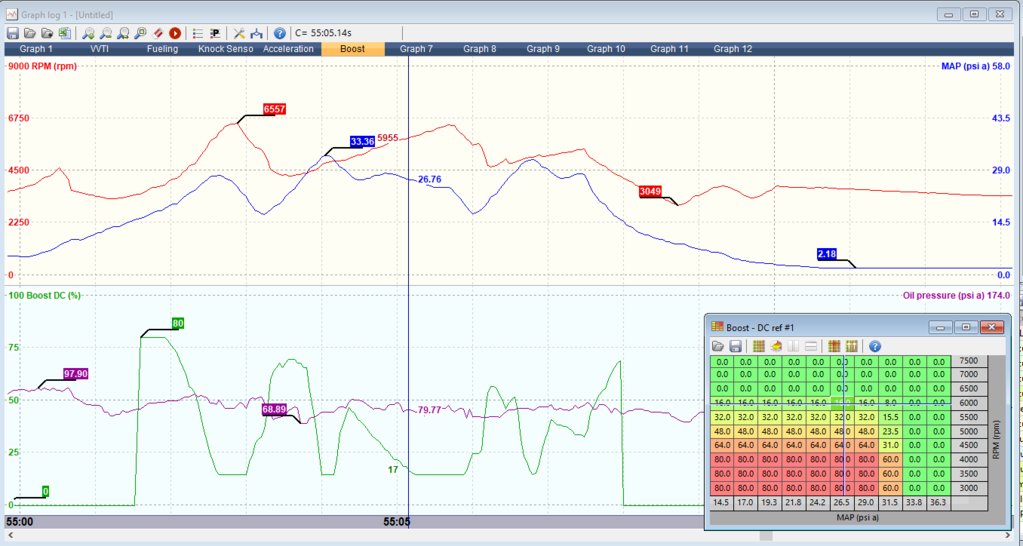Click the horizontal scrollbar thumb at the bottom

(767, 536)
